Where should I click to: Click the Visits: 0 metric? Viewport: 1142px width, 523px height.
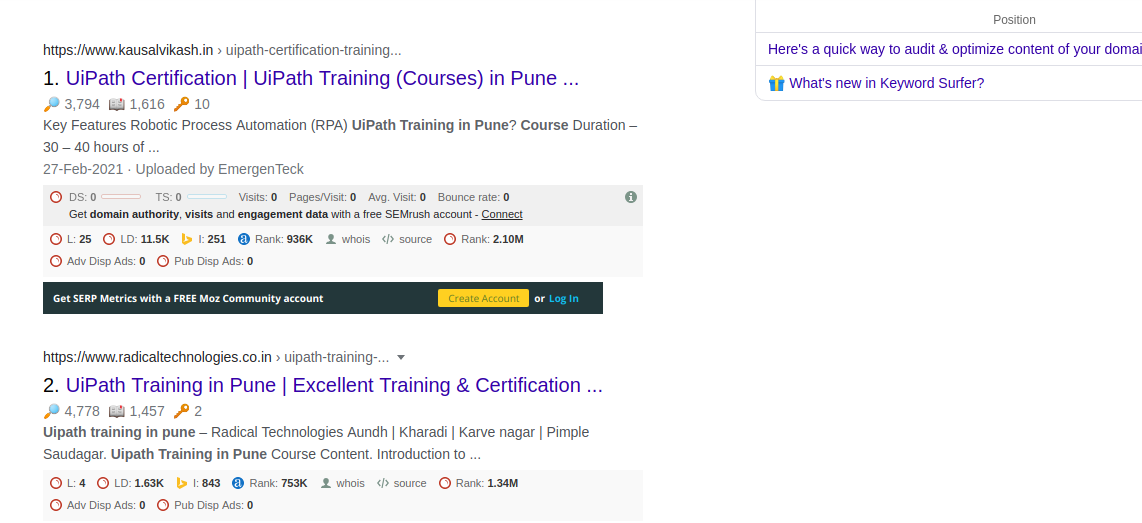click(x=258, y=197)
